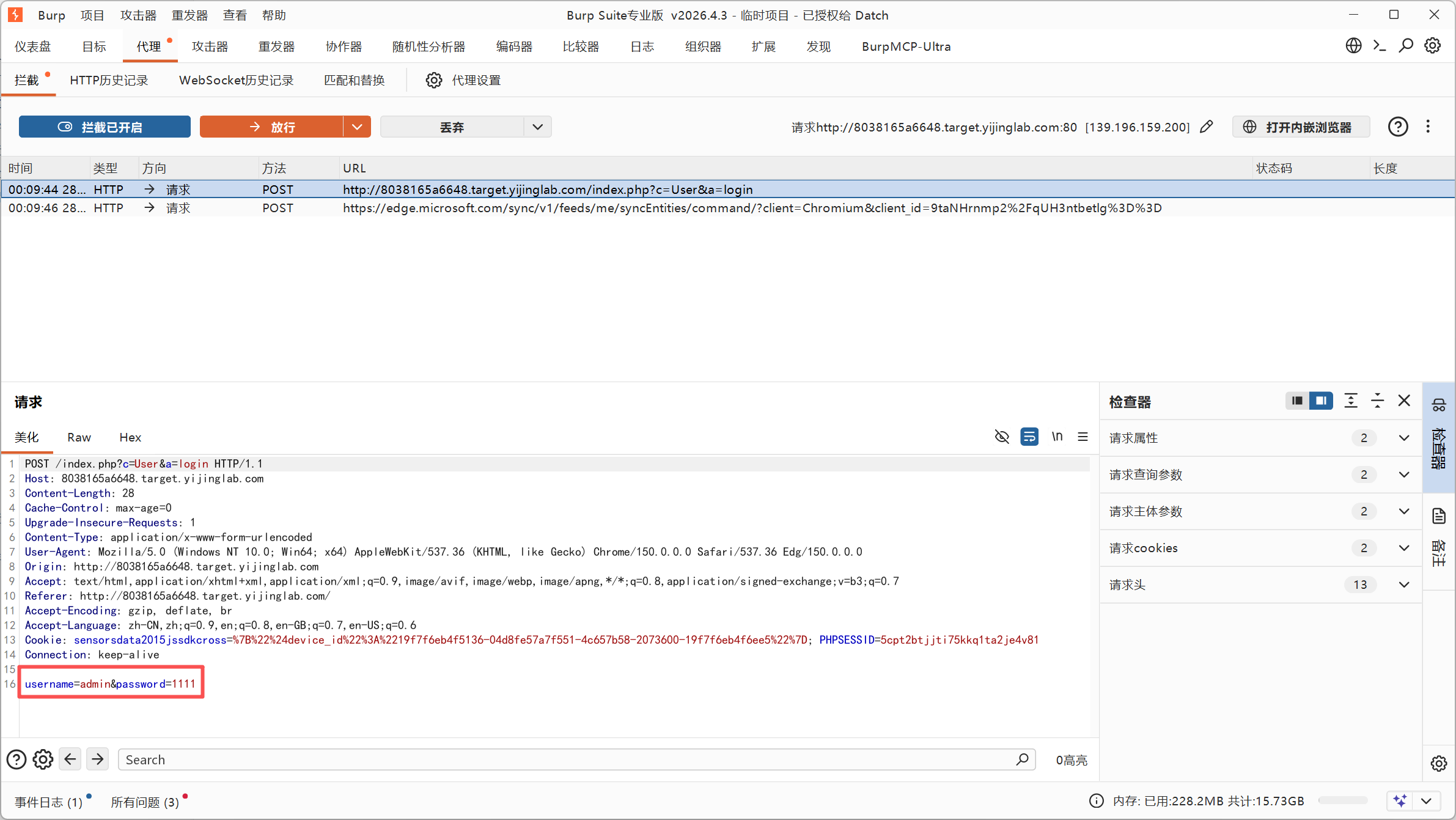Toggle hidden characters eye-slash icon
This screenshot has height=820, width=1456.
(x=1002, y=437)
